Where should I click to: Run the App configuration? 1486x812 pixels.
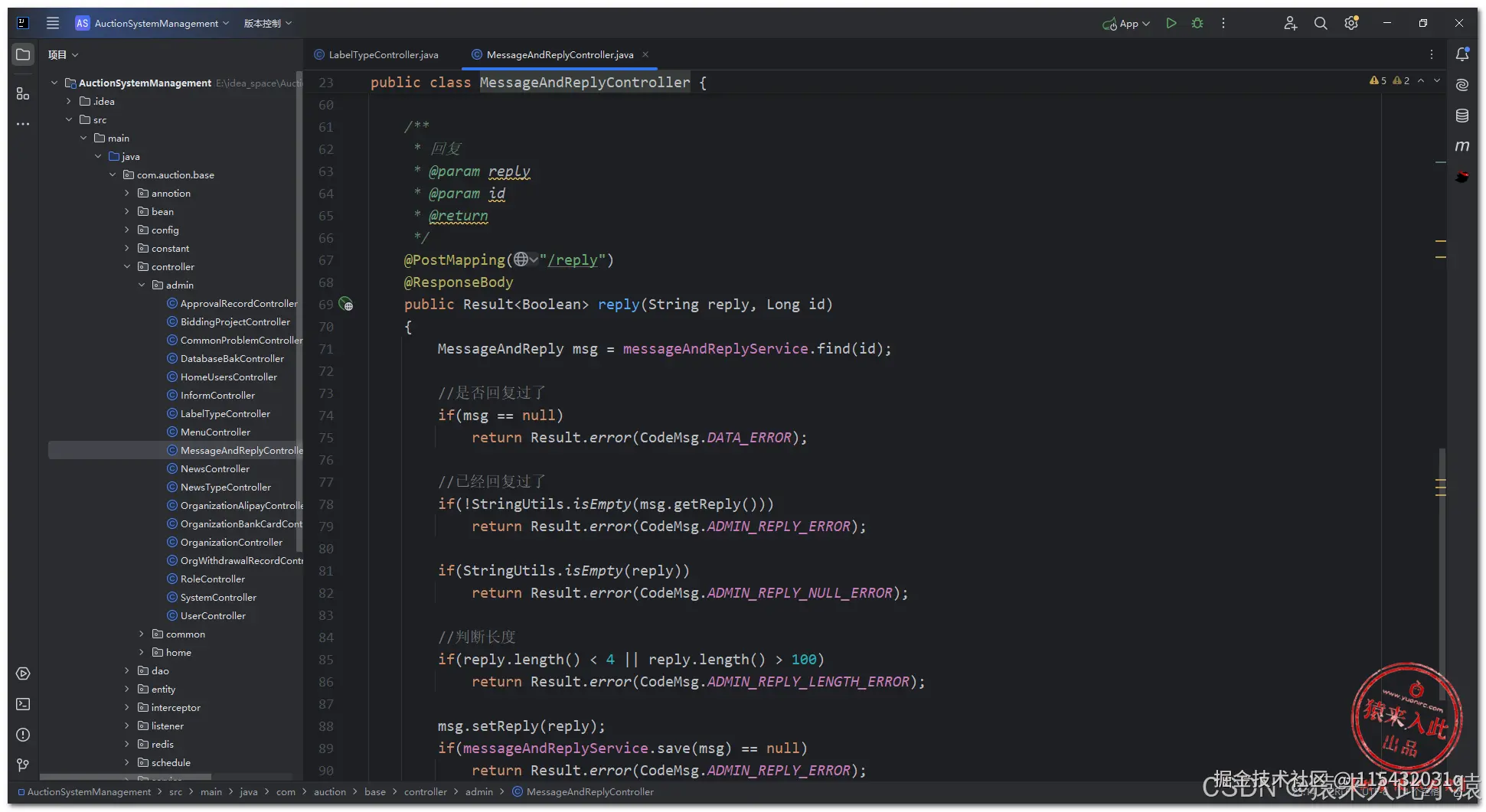[1171, 23]
